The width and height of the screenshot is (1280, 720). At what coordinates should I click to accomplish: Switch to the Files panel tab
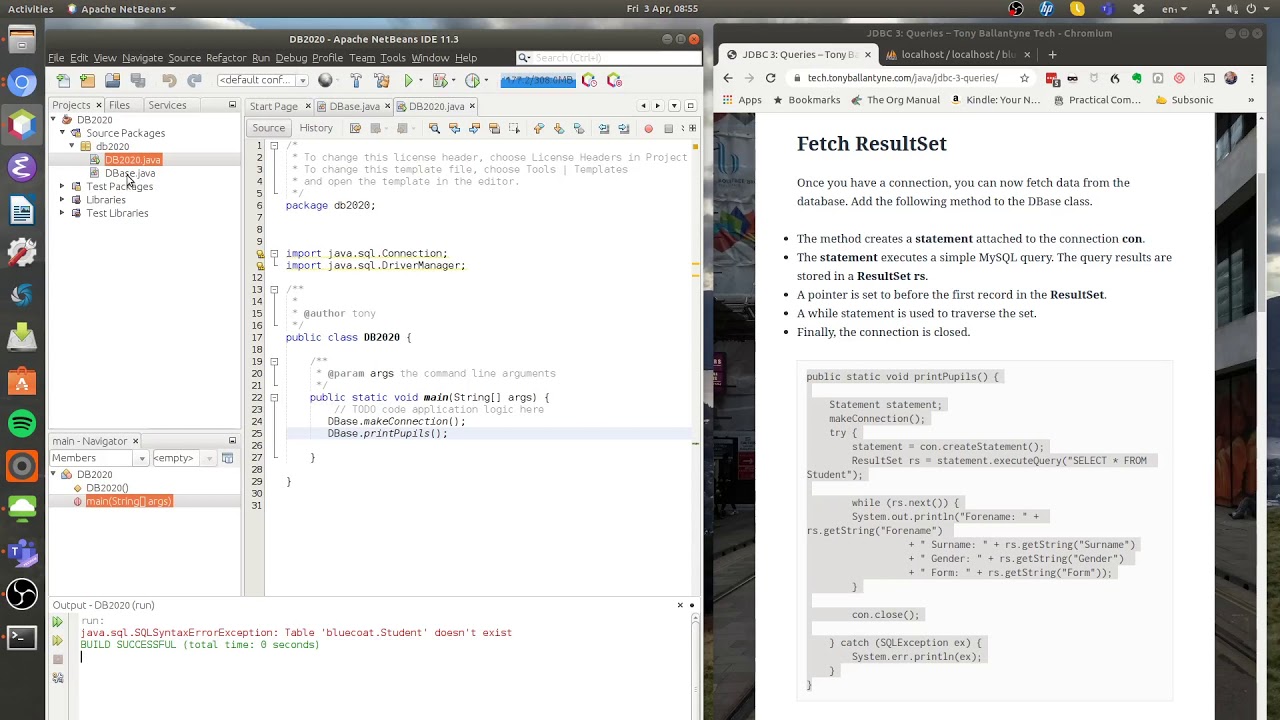(119, 105)
